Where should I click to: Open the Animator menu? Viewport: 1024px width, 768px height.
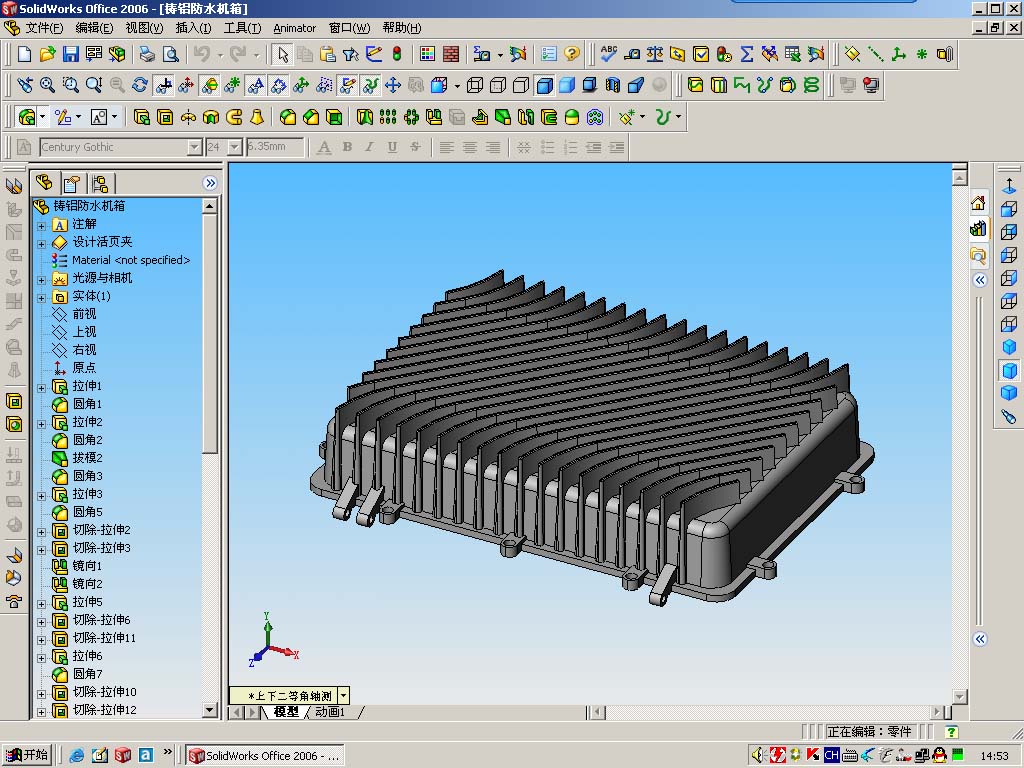[x=295, y=28]
